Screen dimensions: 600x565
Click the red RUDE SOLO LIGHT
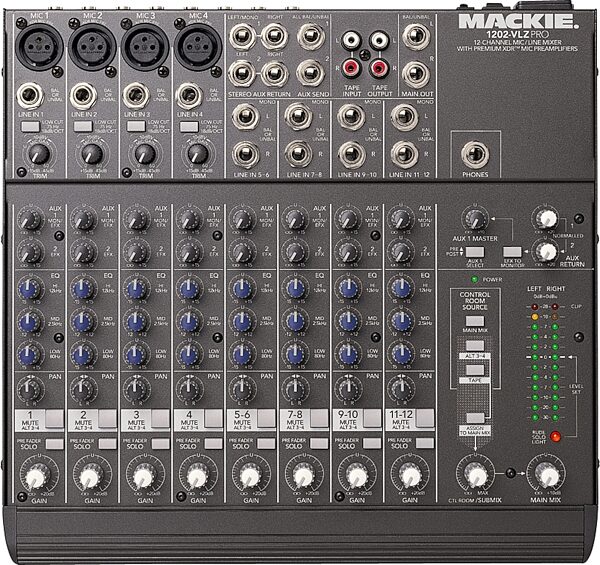(555, 436)
